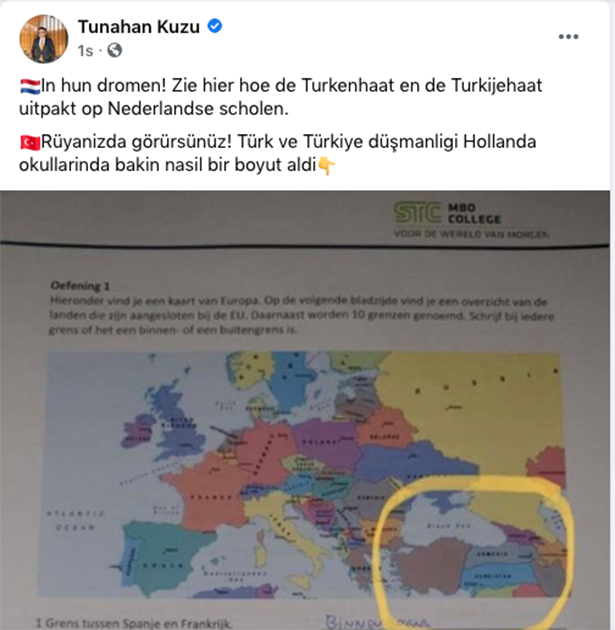Click the Oefening 1 heading in the photo

coord(80,286)
